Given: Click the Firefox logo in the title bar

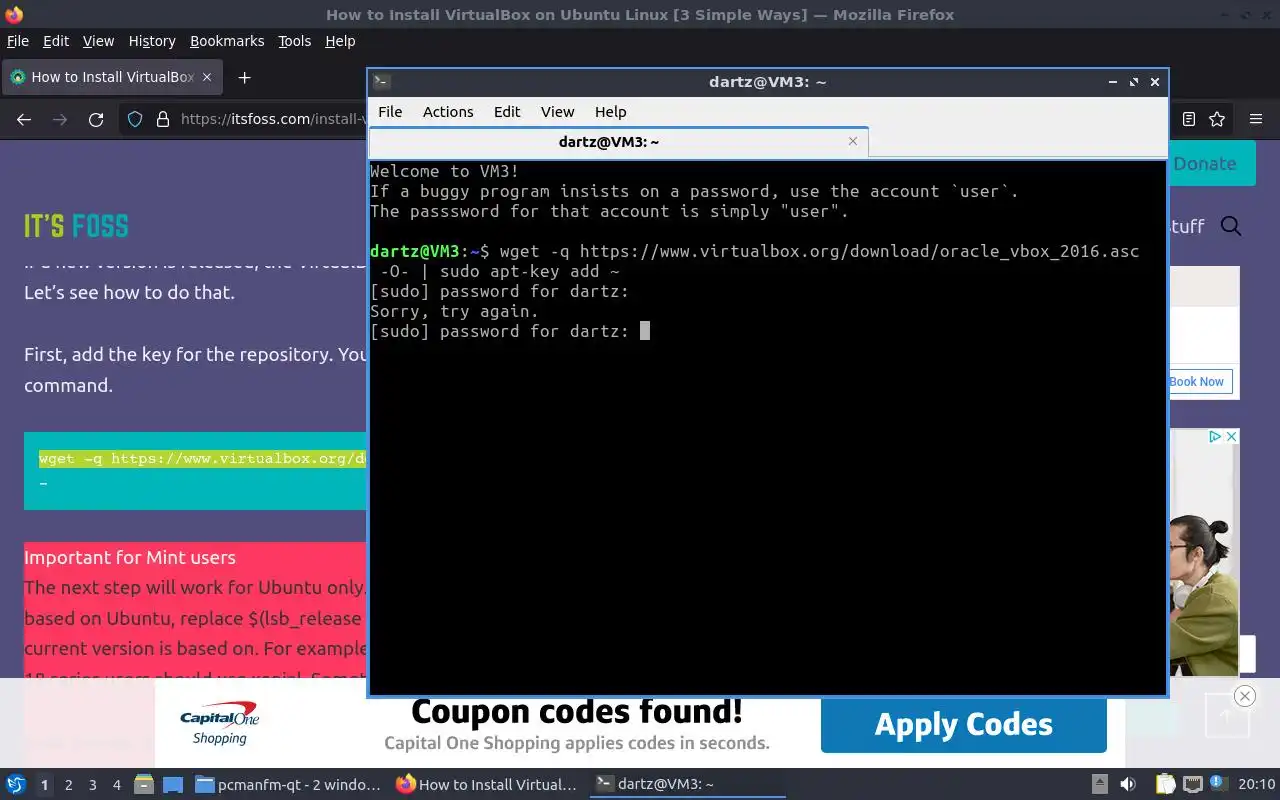Looking at the screenshot, I should tap(14, 14).
